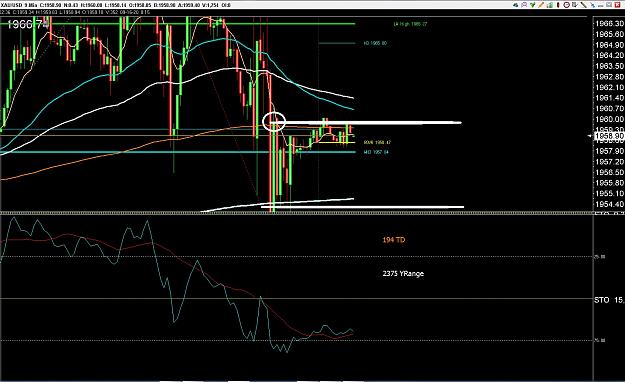This screenshot has width=625, height=382.
Task: Click the 1964.20 price axis label
Action: [x=609, y=55]
